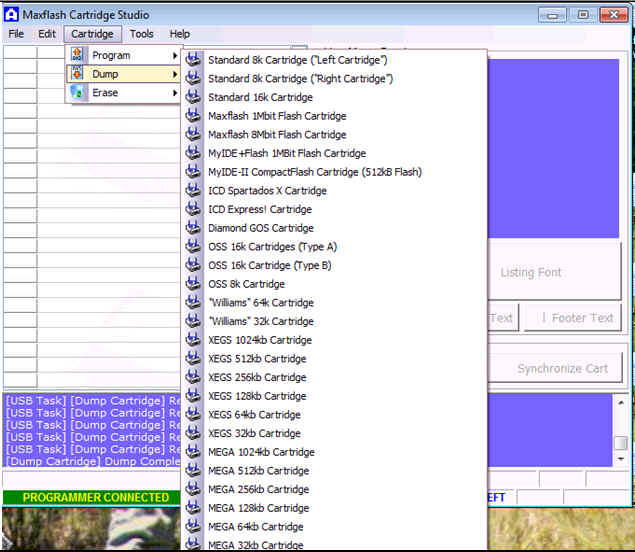Click the Footer Text button
This screenshot has height=552, width=635.
pyautogui.click(x=574, y=318)
